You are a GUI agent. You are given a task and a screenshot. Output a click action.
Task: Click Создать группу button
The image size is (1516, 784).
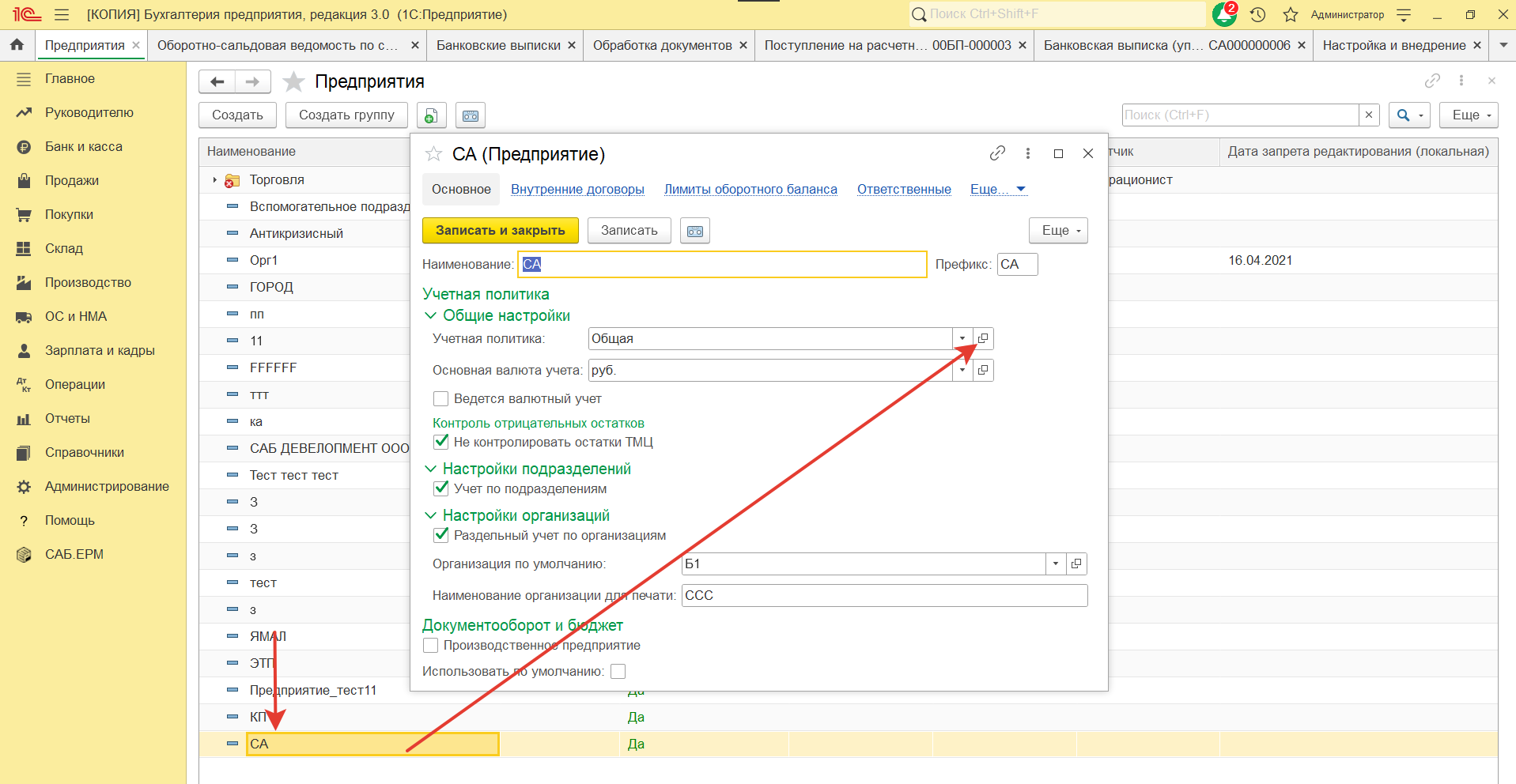coord(346,115)
